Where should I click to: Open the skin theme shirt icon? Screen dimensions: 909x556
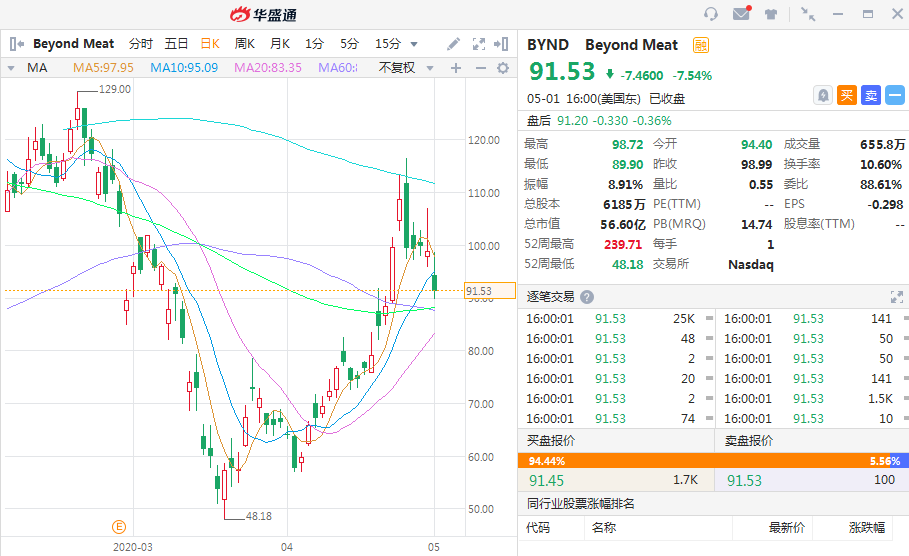[x=771, y=14]
